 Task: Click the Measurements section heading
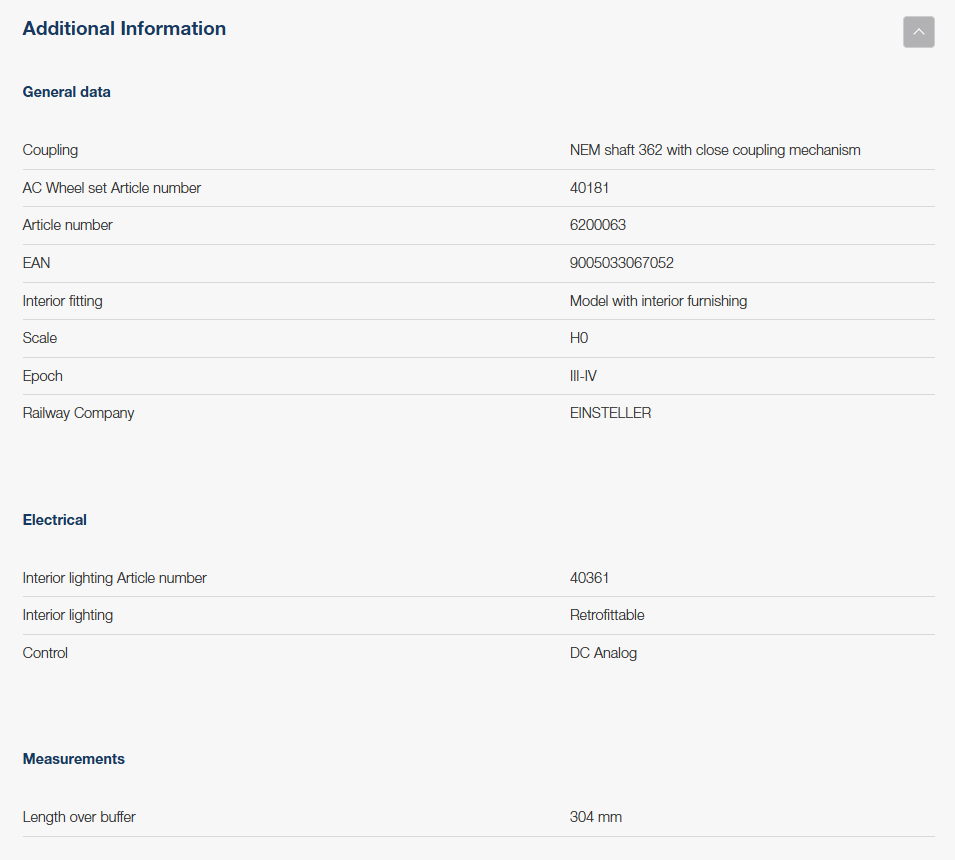pos(74,759)
